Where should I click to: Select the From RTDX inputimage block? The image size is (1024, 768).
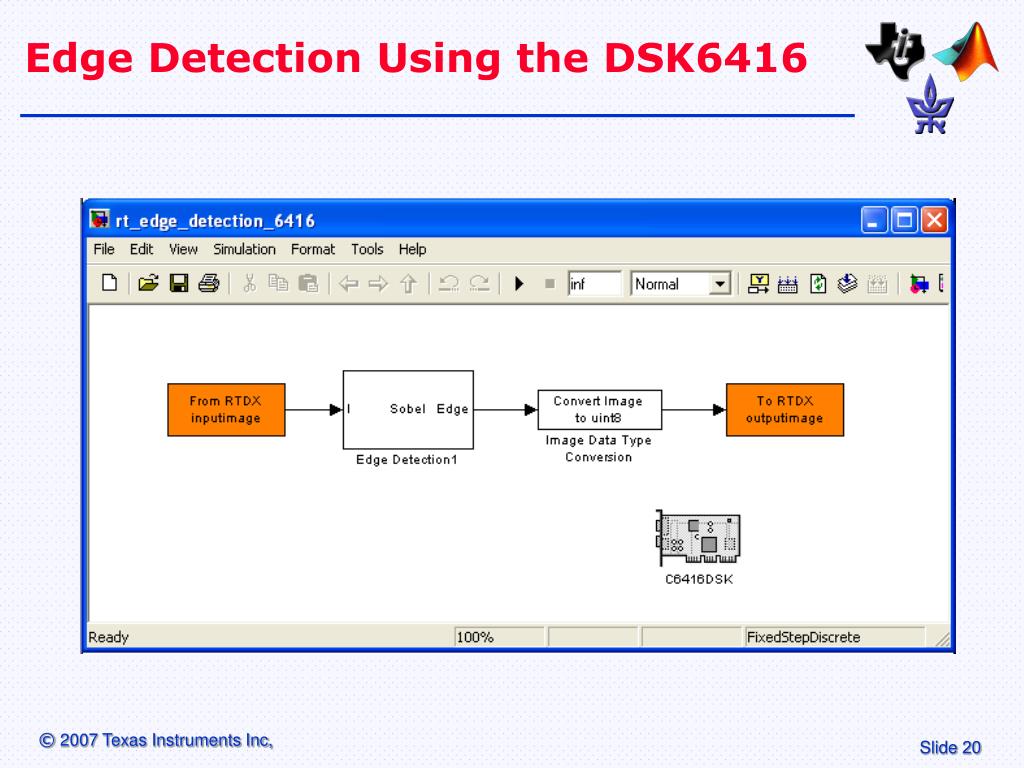(x=227, y=409)
